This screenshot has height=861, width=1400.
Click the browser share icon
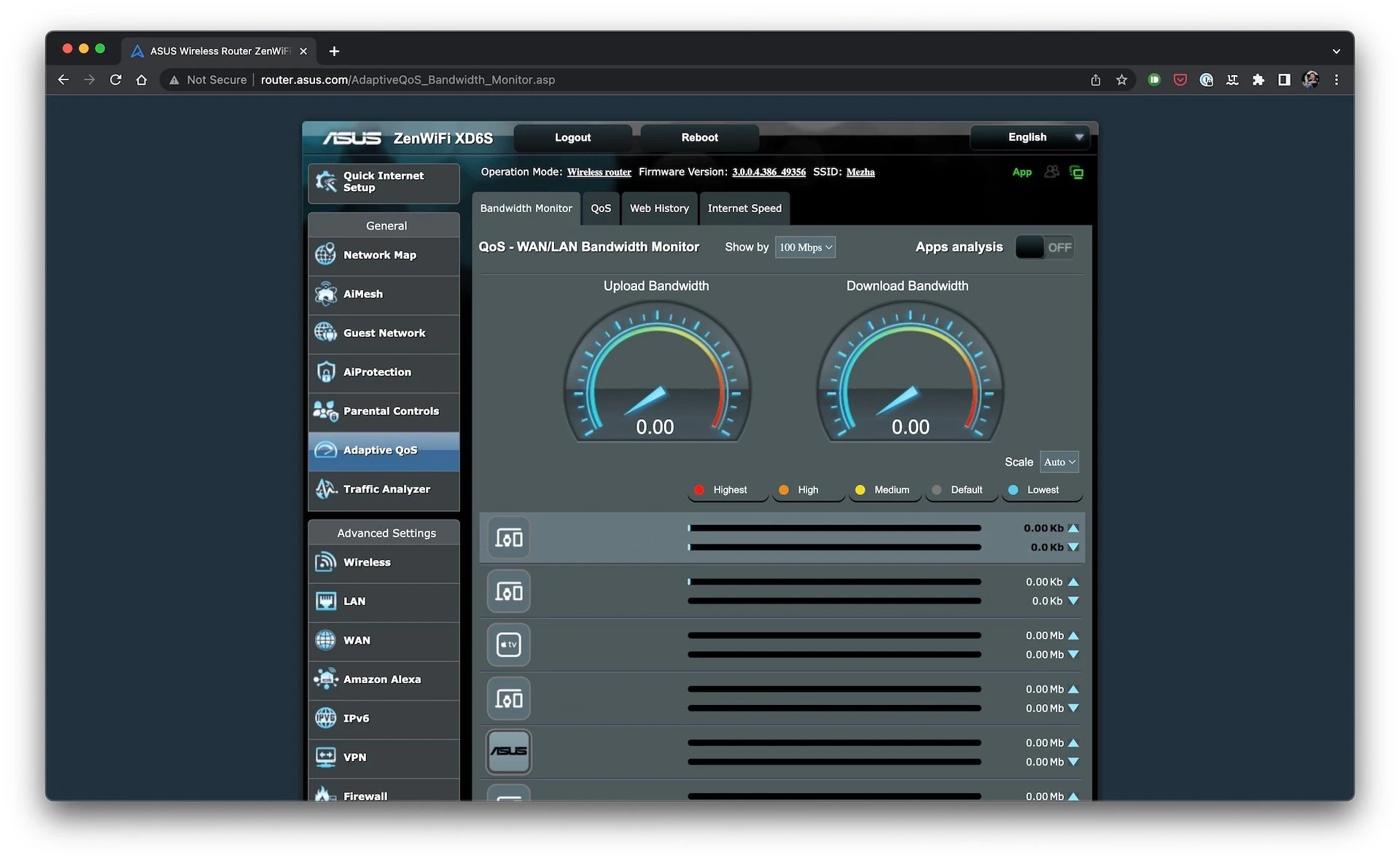[x=1095, y=80]
